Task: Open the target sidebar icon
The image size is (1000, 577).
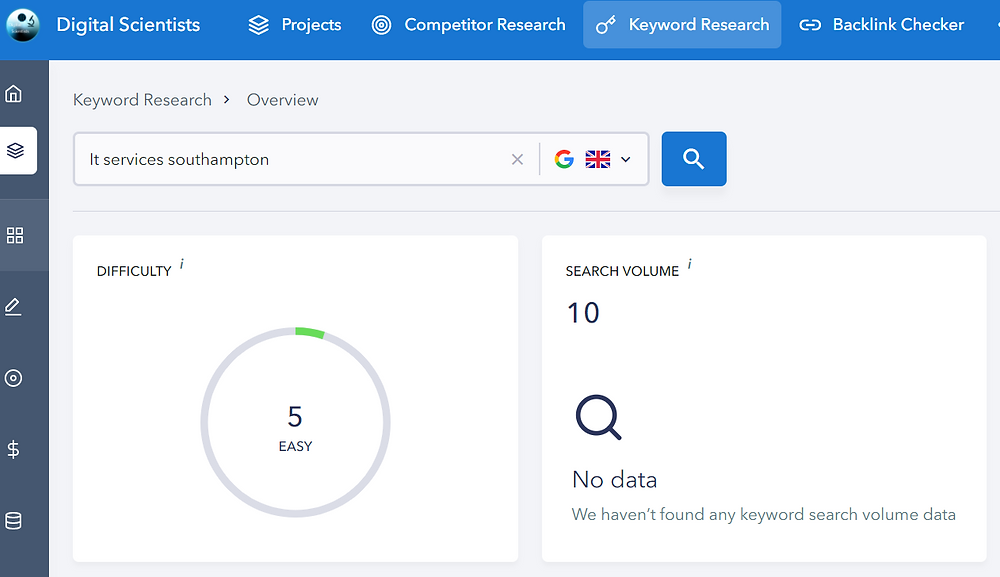Action: click(x=13, y=378)
